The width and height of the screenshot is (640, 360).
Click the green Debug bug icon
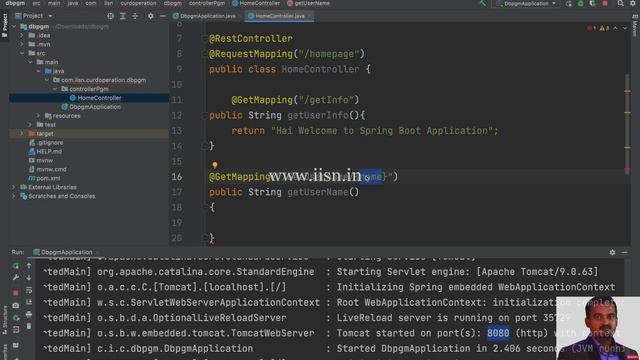[580, 4]
